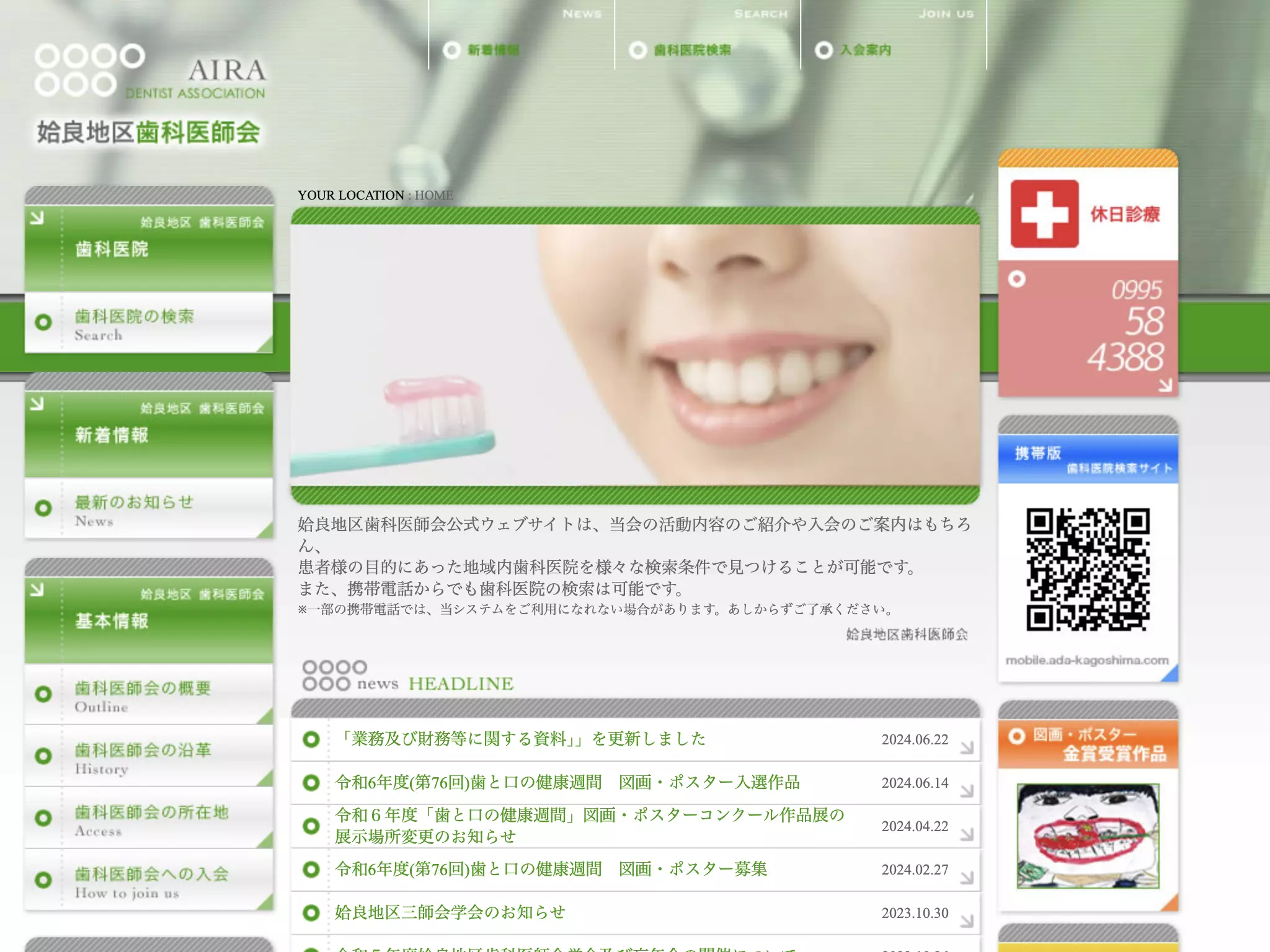This screenshot has width=1270, height=952.
Task: Open 図画・ポスター入選作品 news headline
Action: click(x=567, y=782)
